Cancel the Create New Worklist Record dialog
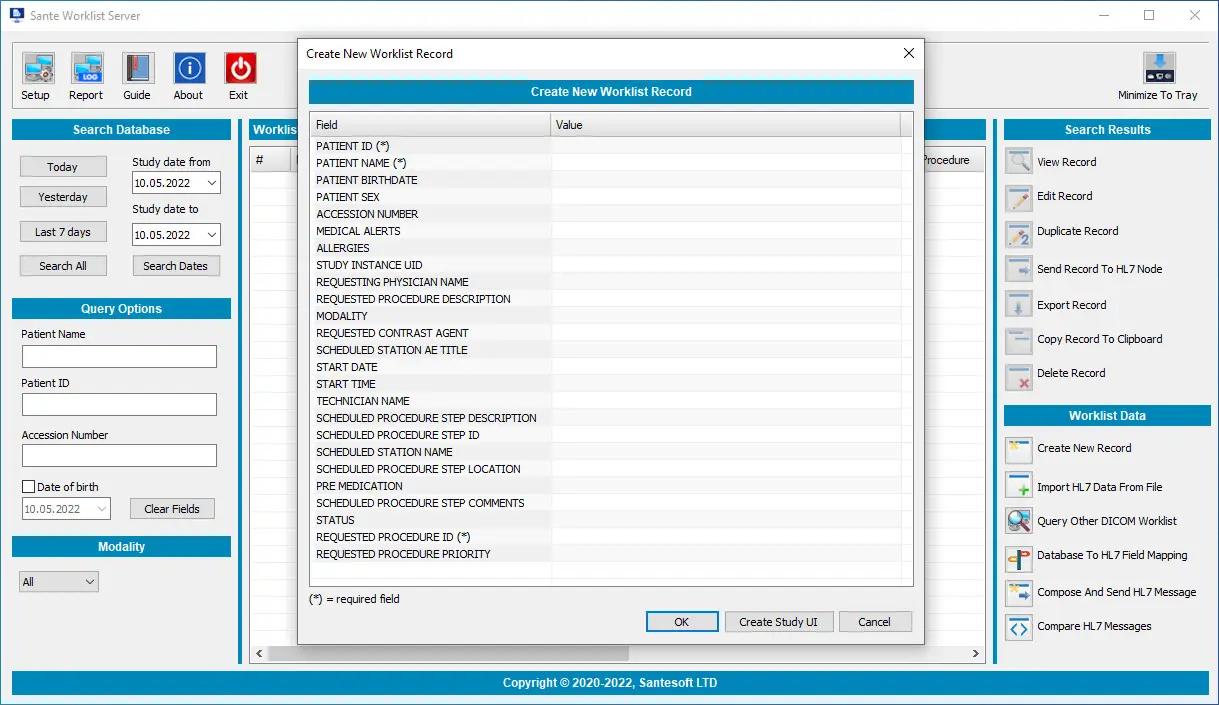 (x=873, y=622)
